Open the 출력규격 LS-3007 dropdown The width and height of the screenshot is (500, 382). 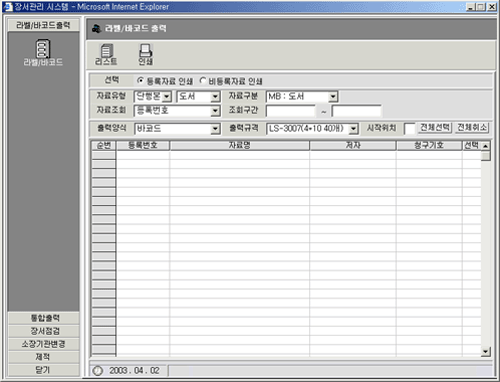pos(354,129)
